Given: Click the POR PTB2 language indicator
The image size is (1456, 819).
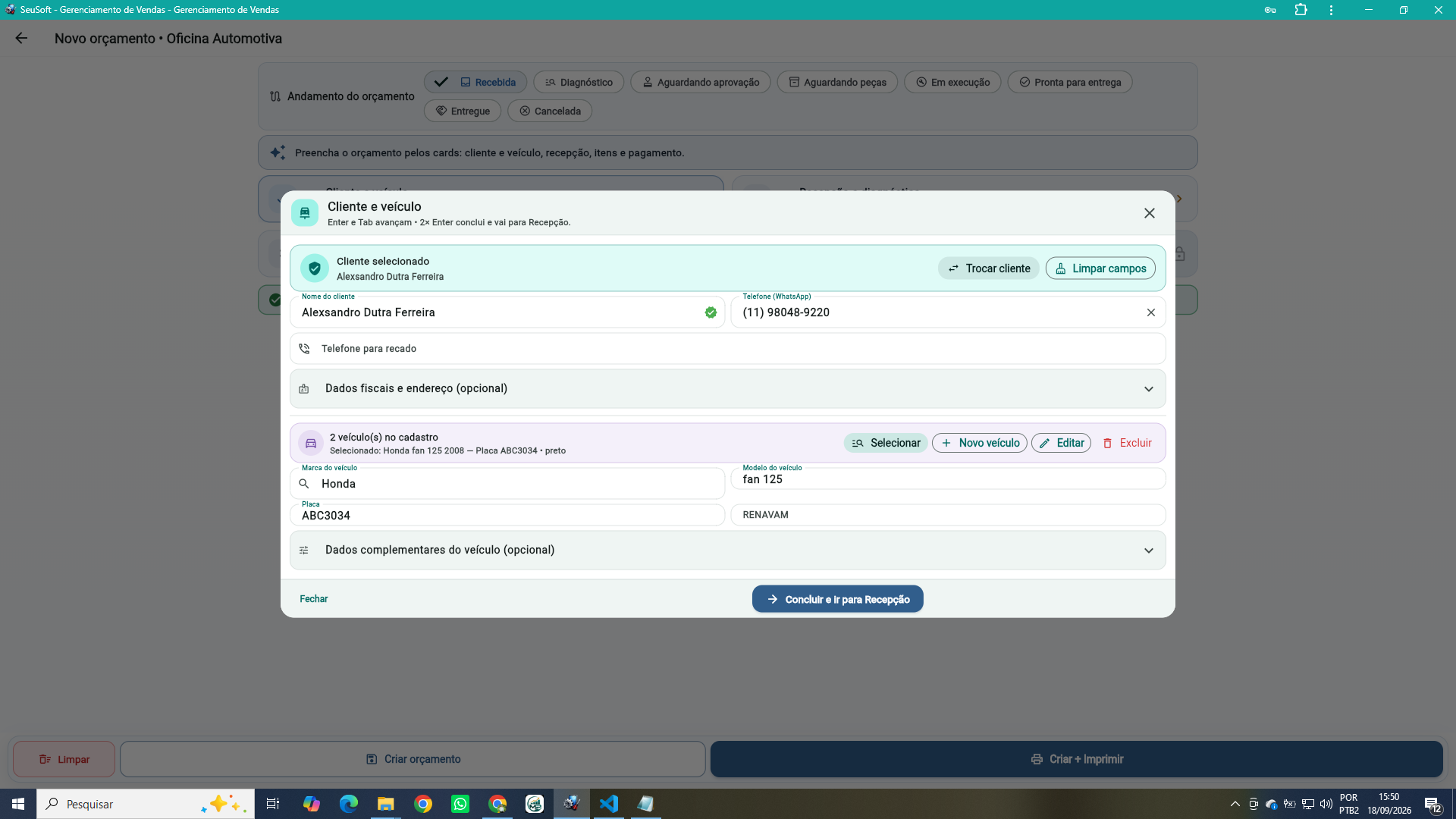Looking at the screenshot, I should click(x=1348, y=804).
